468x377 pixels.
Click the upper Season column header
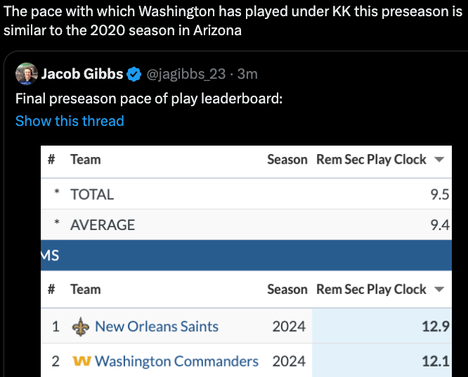pyautogui.click(x=287, y=160)
